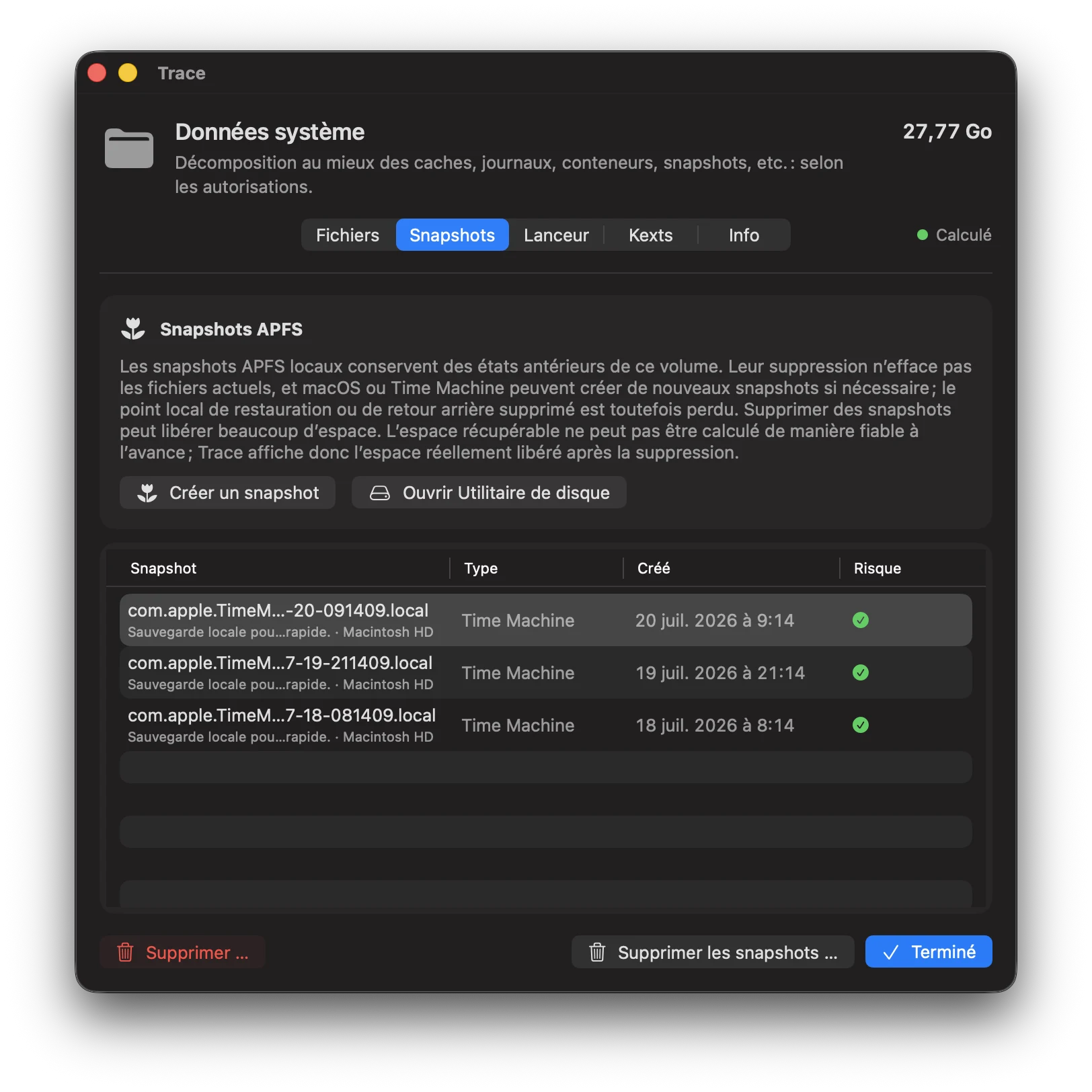
Task: Open Disk Utility via Ouvrir Utilitaire de disque
Action: pos(489,493)
